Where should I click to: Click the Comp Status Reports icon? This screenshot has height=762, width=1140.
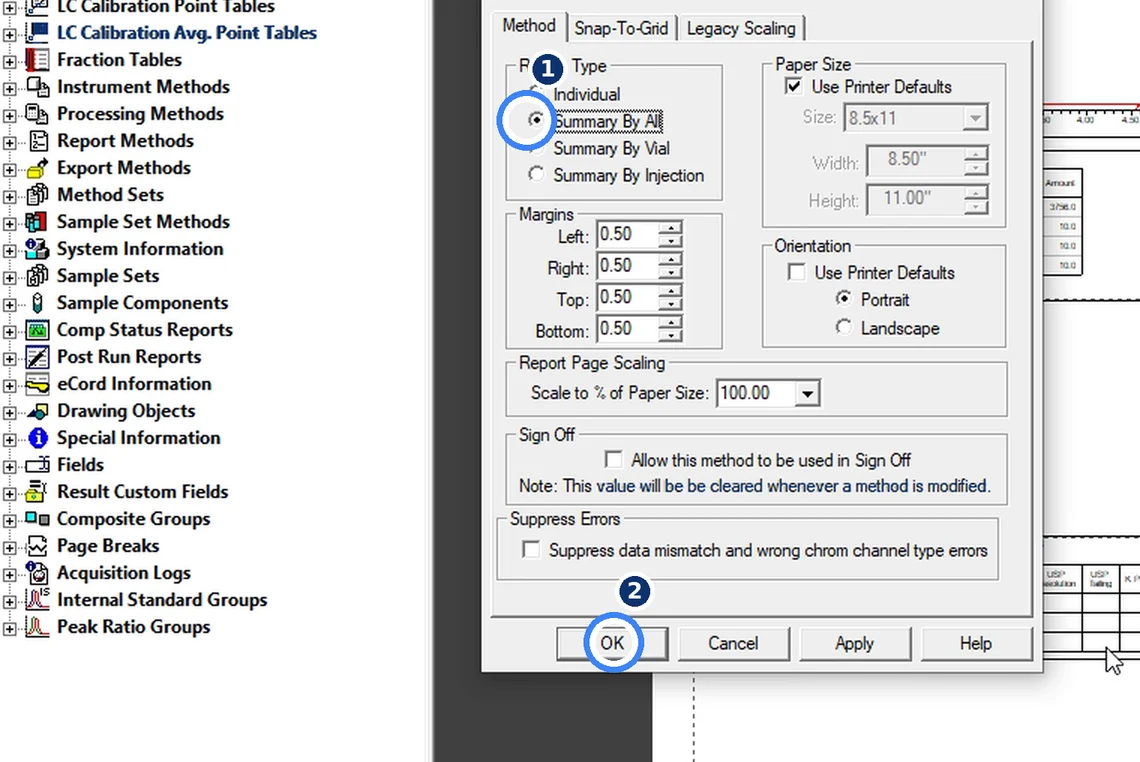(37, 330)
